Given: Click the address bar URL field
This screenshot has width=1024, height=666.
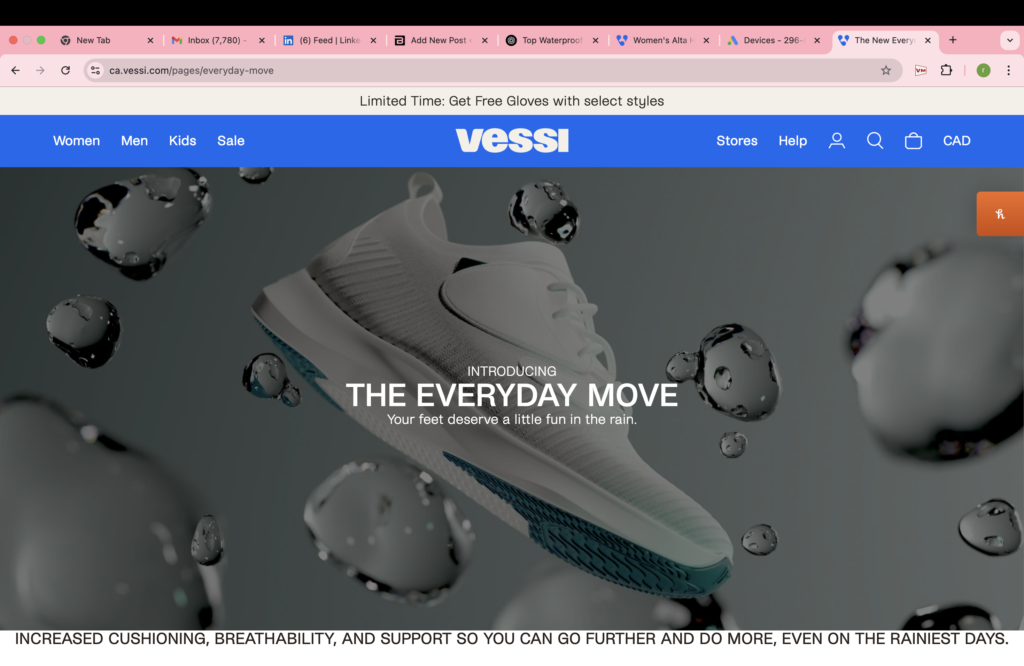Looking at the screenshot, I should pyautogui.click(x=490, y=71).
